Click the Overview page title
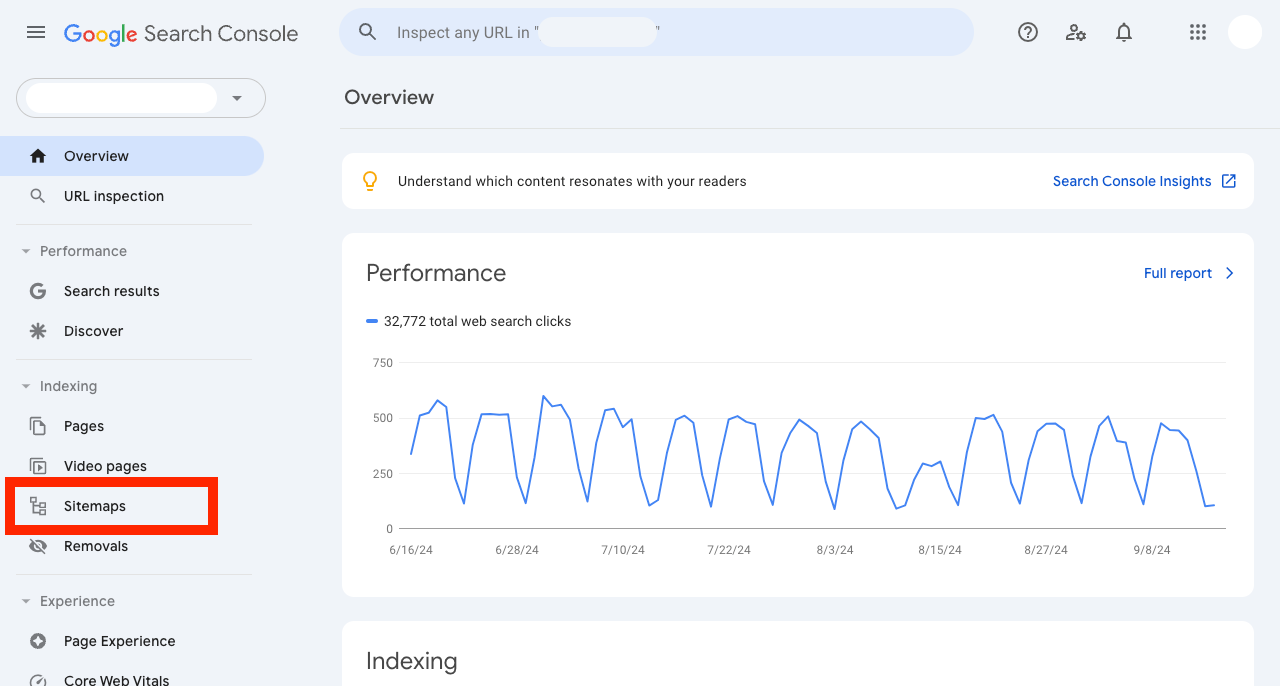 point(389,97)
